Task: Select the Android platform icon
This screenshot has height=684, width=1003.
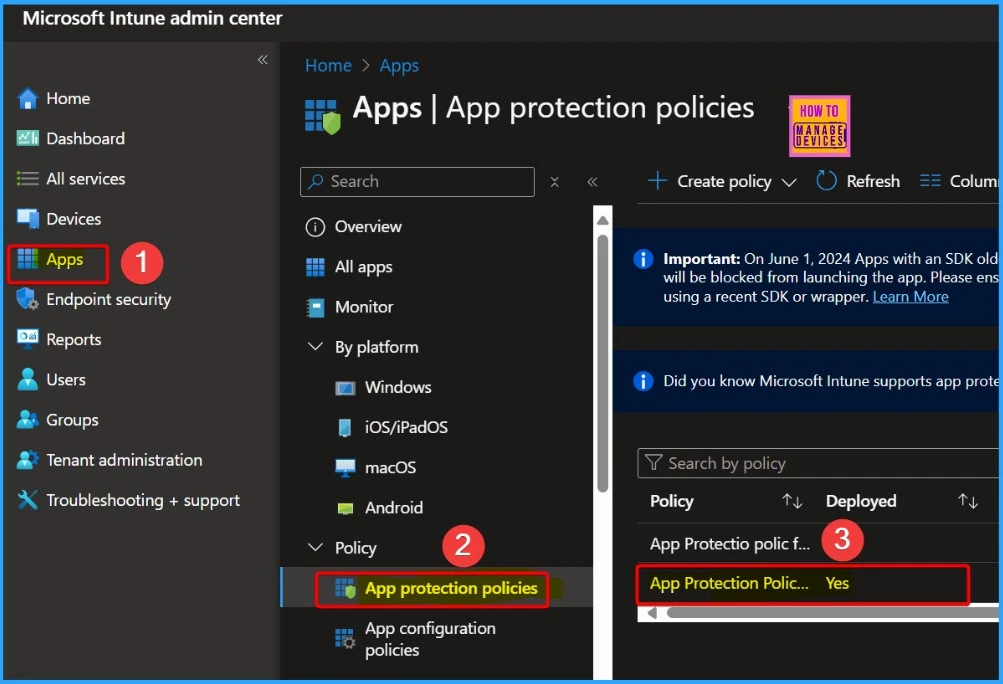Action: tap(345, 508)
